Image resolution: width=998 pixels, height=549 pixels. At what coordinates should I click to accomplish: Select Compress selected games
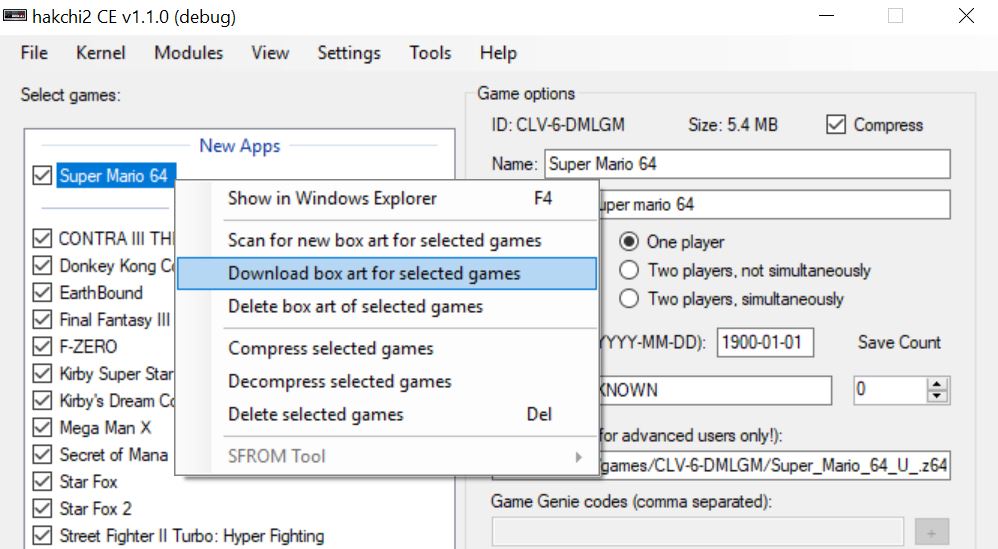coord(387,349)
